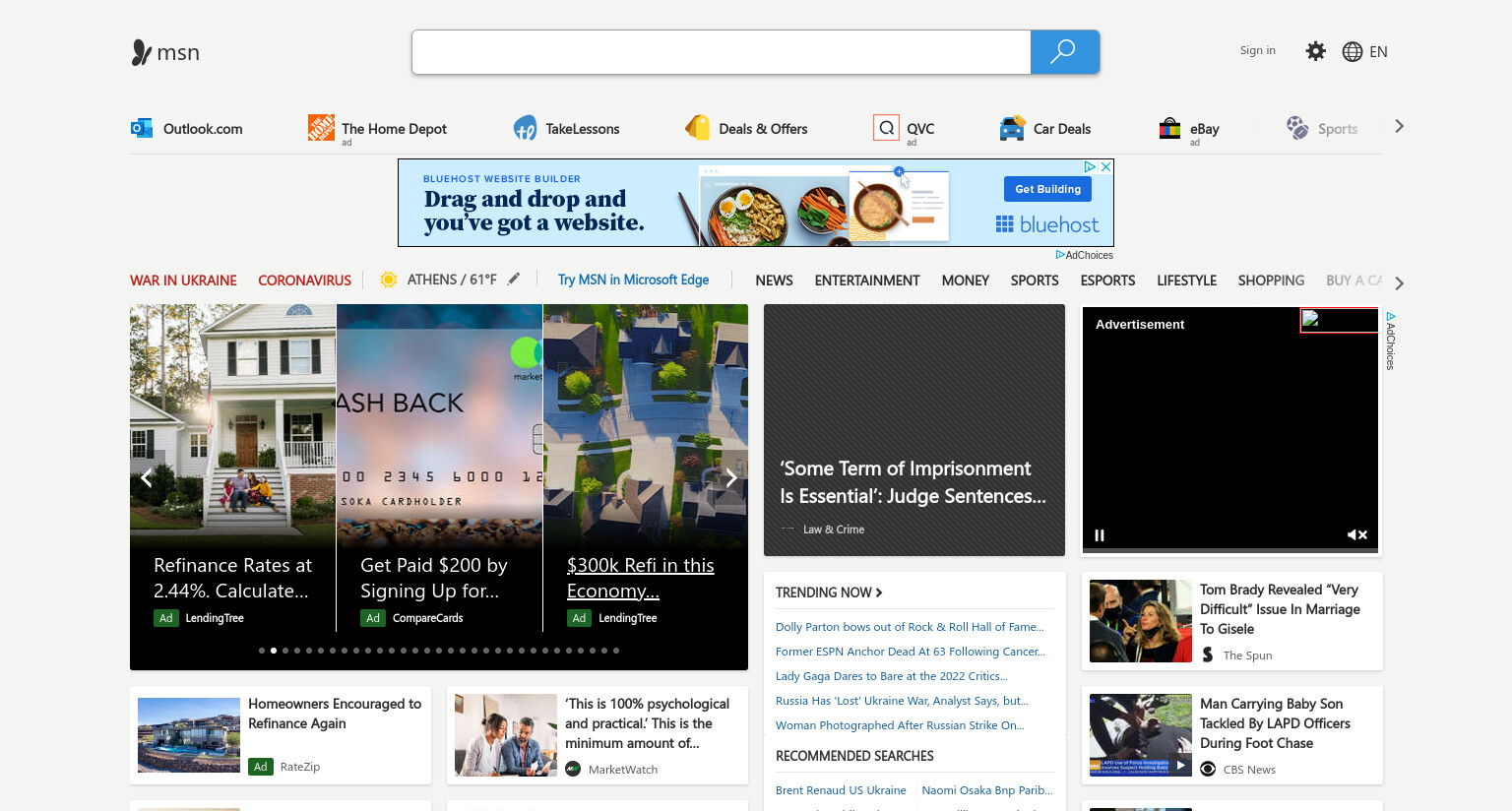
Task: Go to NEWS section
Action: [x=774, y=280]
